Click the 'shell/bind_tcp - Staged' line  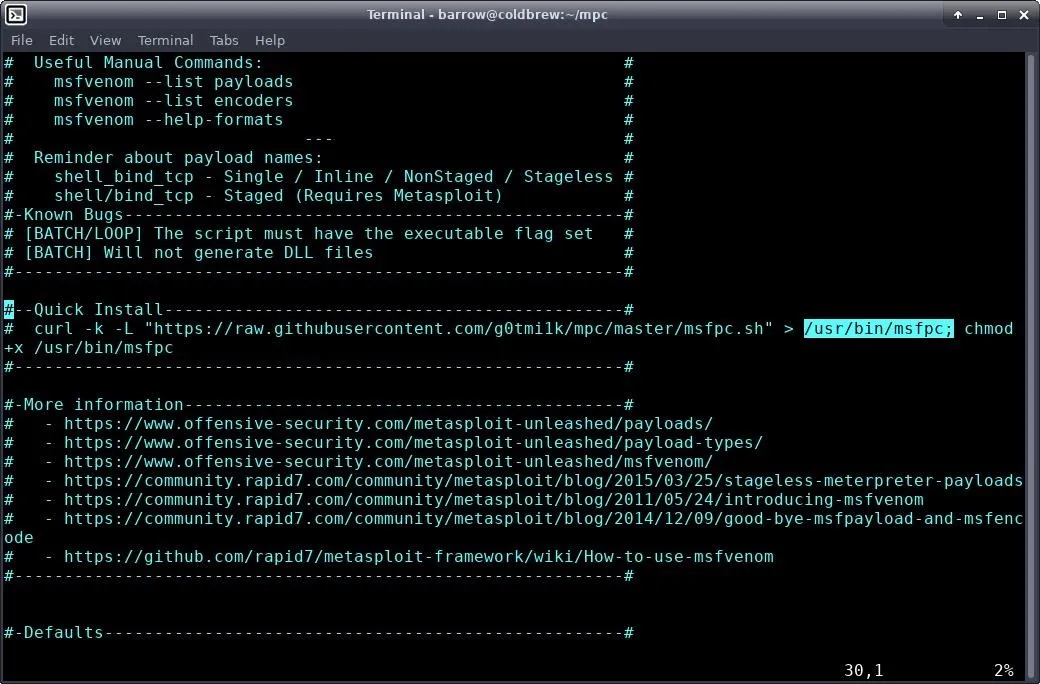coord(279,196)
